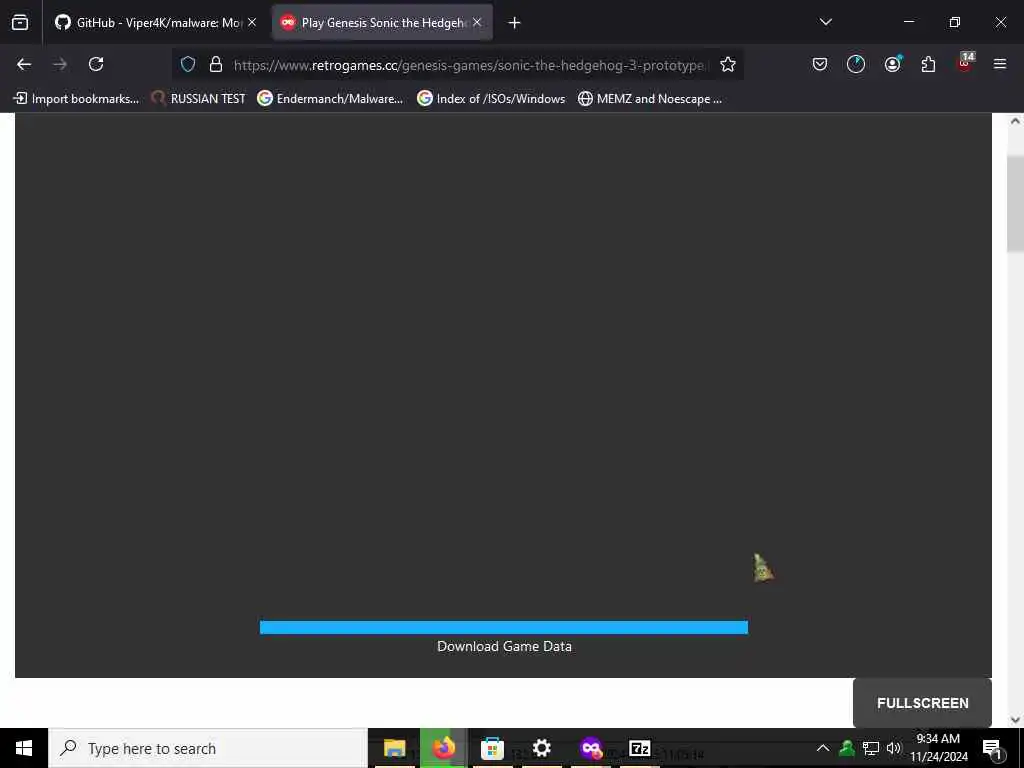Click the small pointed character sprite in game area

(x=762, y=568)
